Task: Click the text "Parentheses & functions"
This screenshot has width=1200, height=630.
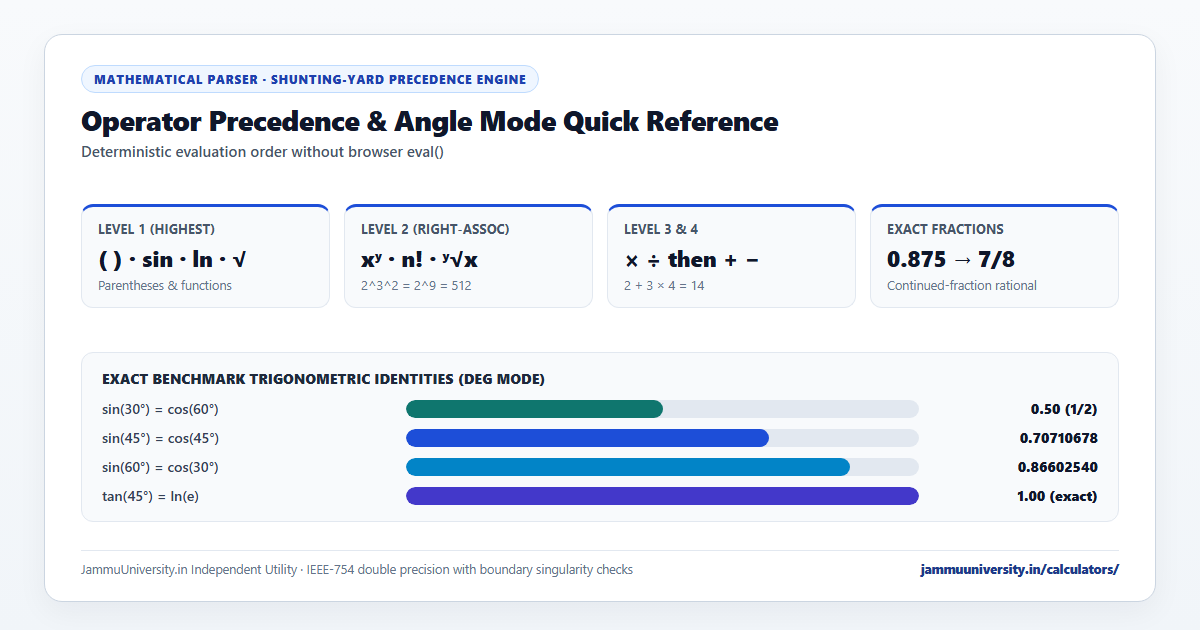Action: [165, 285]
